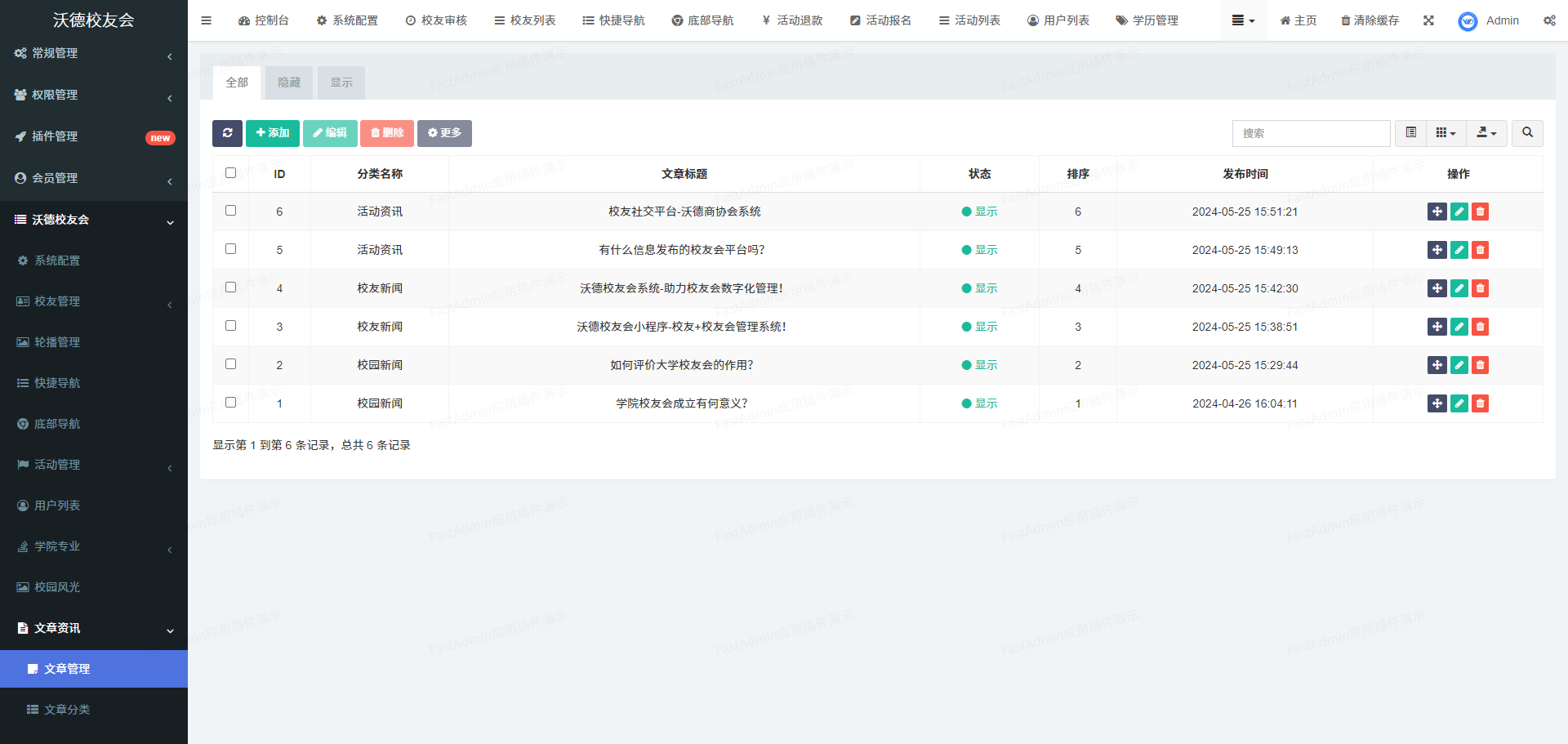Click move icon for article ID 1

pyautogui.click(x=1437, y=403)
